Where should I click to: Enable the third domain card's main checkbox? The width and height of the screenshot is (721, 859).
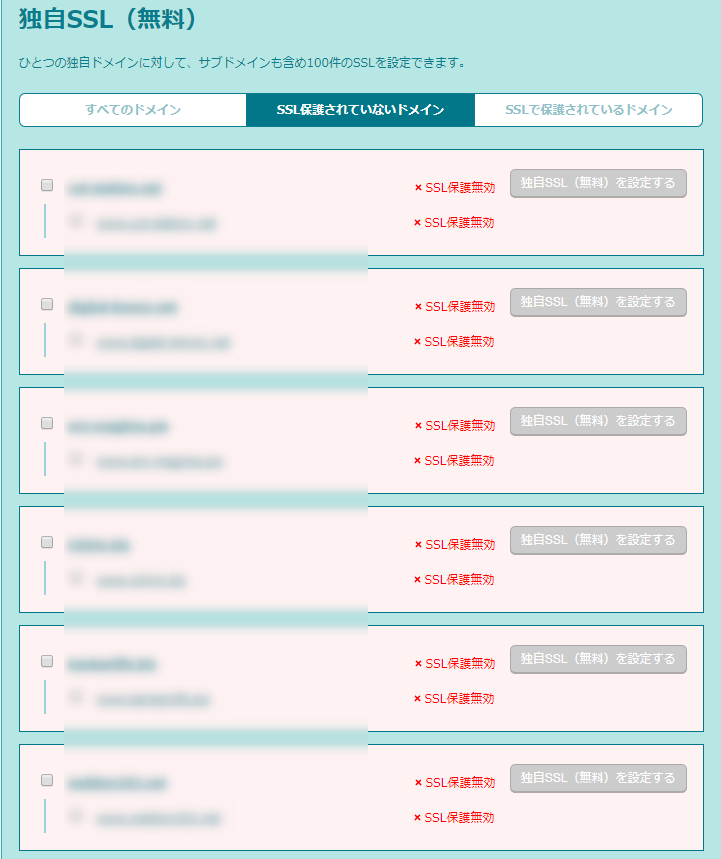tap(47, 423)
